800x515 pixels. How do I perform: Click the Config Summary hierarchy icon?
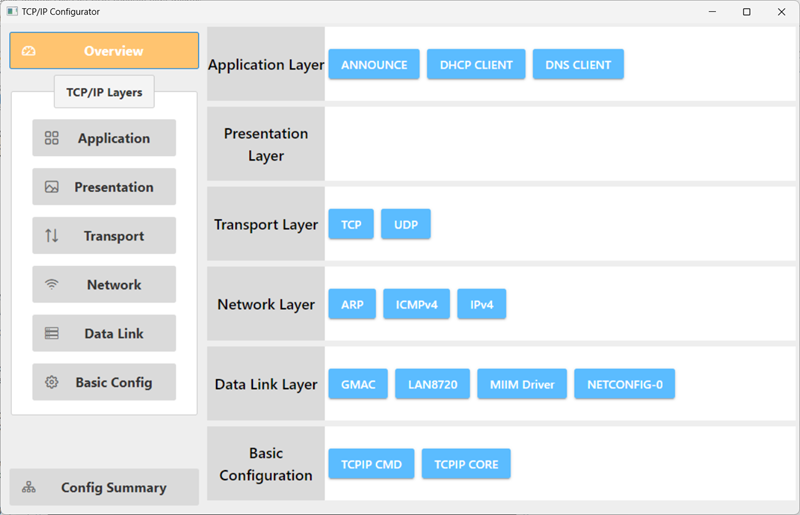pos(29,487)
